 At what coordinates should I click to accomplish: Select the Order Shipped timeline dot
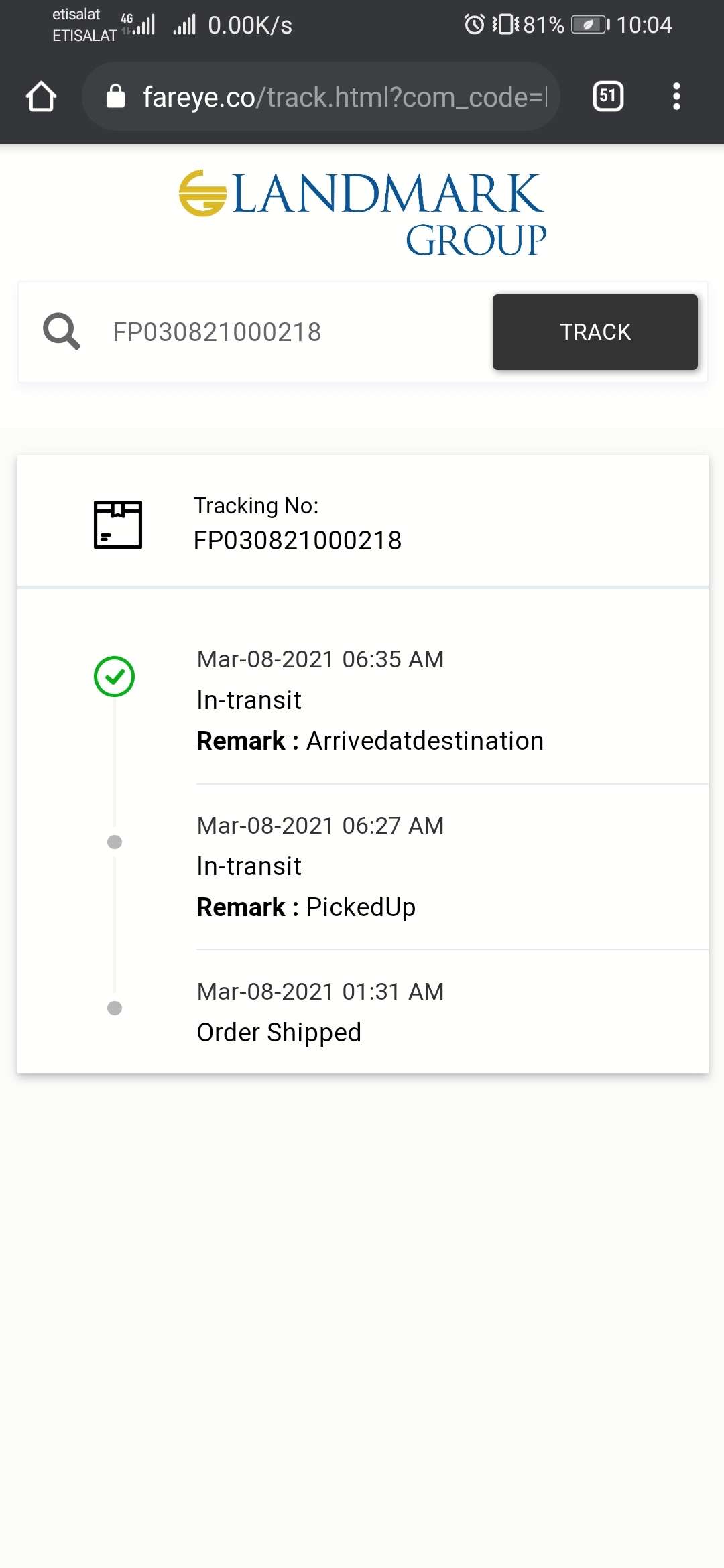[115, 1008]
